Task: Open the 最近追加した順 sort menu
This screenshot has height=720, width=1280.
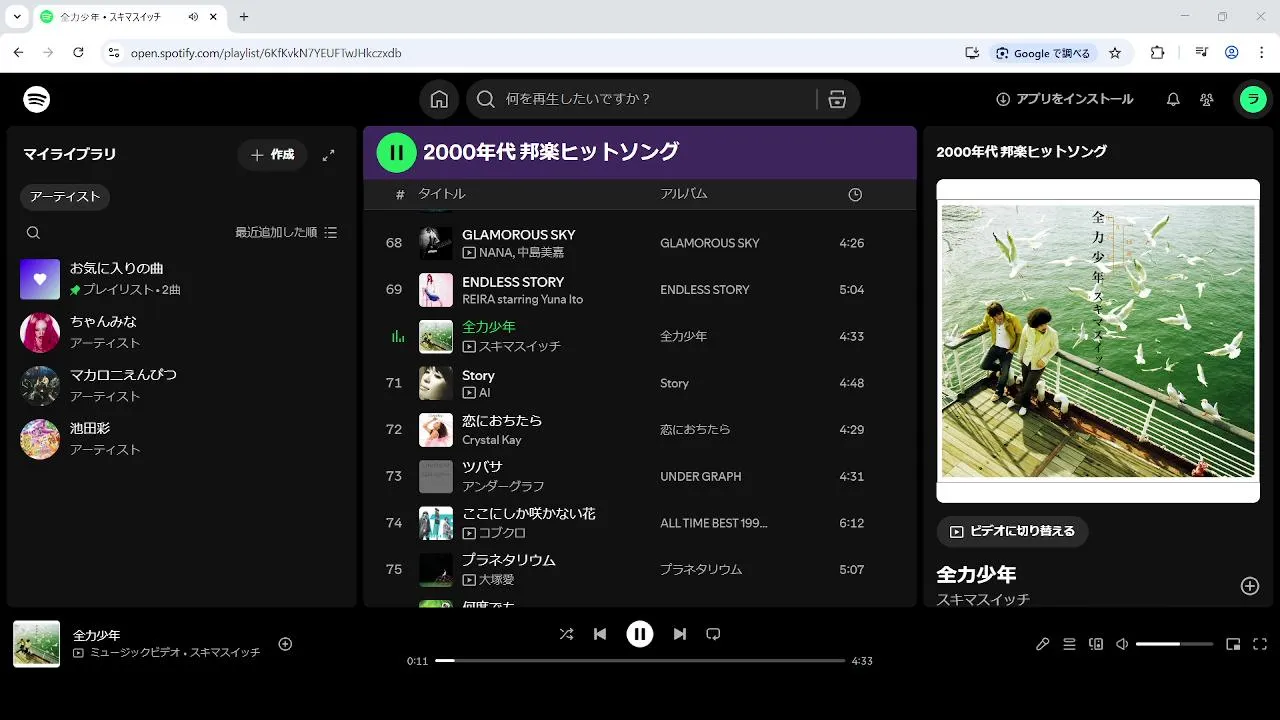Action: [286, 232]
